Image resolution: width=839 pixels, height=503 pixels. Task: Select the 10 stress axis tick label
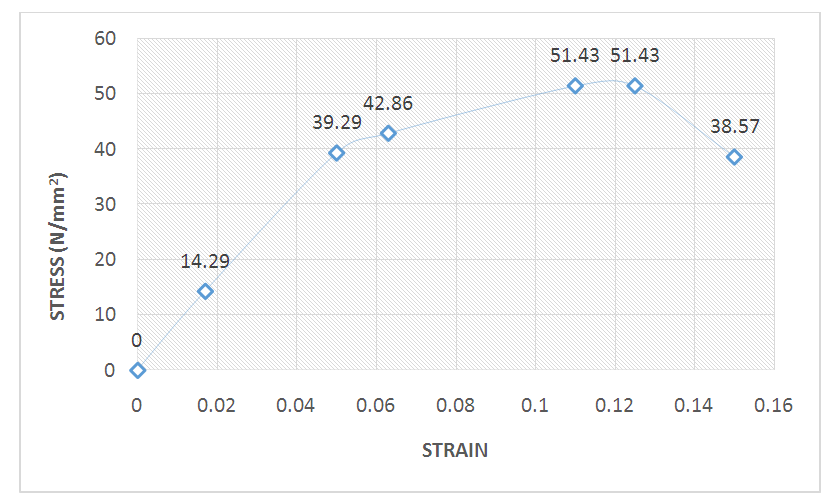pos(105,315)
